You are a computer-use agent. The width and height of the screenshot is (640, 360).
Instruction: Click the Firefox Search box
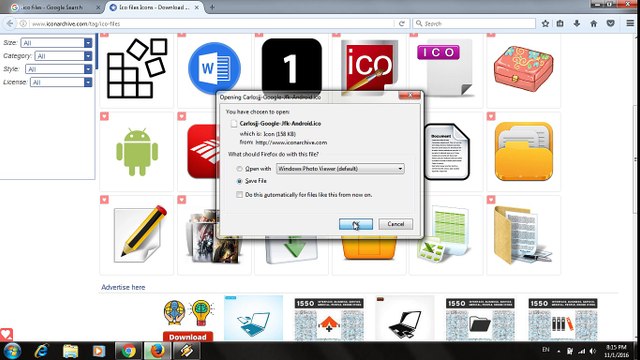[x=474, y=24]
